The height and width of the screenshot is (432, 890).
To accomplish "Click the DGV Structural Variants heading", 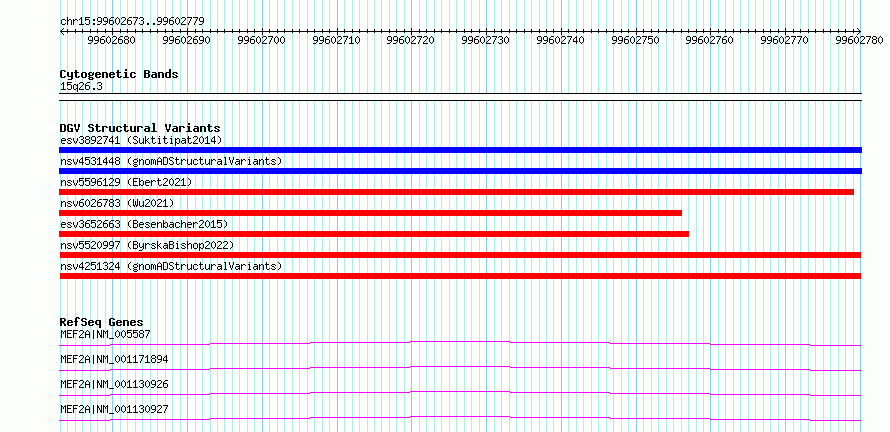I will (x=140, y=128).
